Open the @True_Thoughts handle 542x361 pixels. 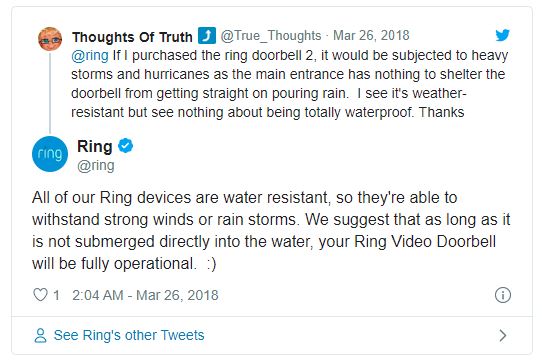271,36
